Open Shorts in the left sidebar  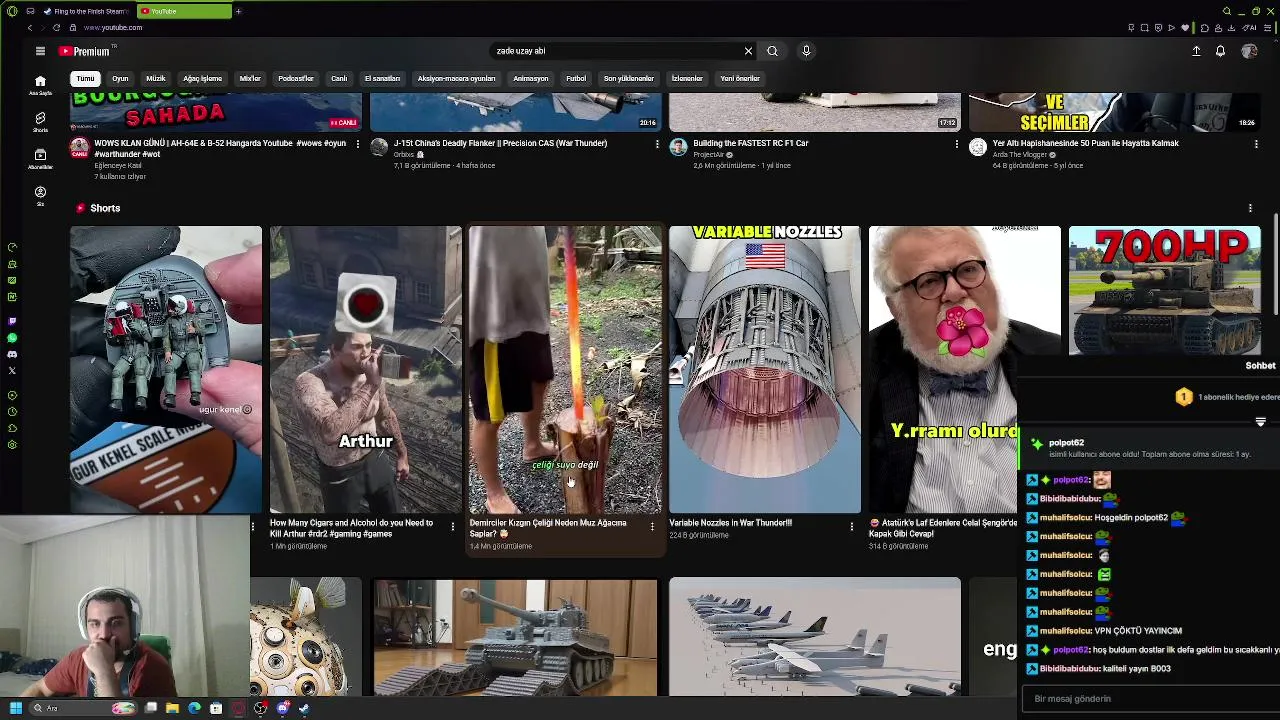point(40,122)
